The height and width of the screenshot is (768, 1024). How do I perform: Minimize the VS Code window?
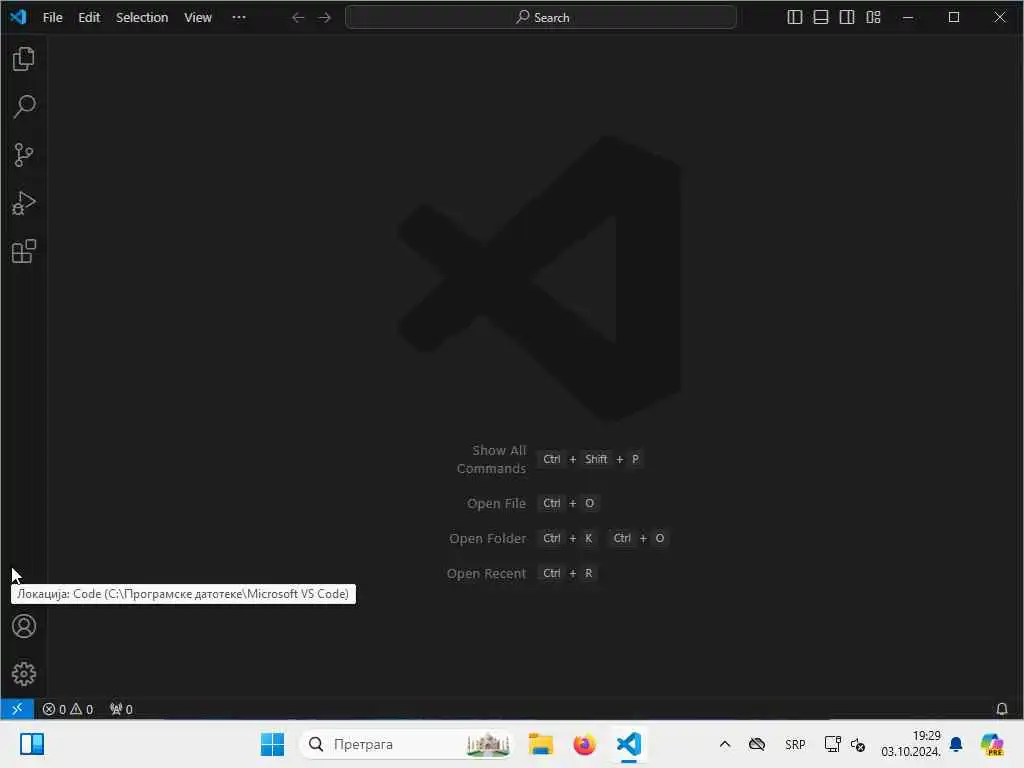[908, 18]
